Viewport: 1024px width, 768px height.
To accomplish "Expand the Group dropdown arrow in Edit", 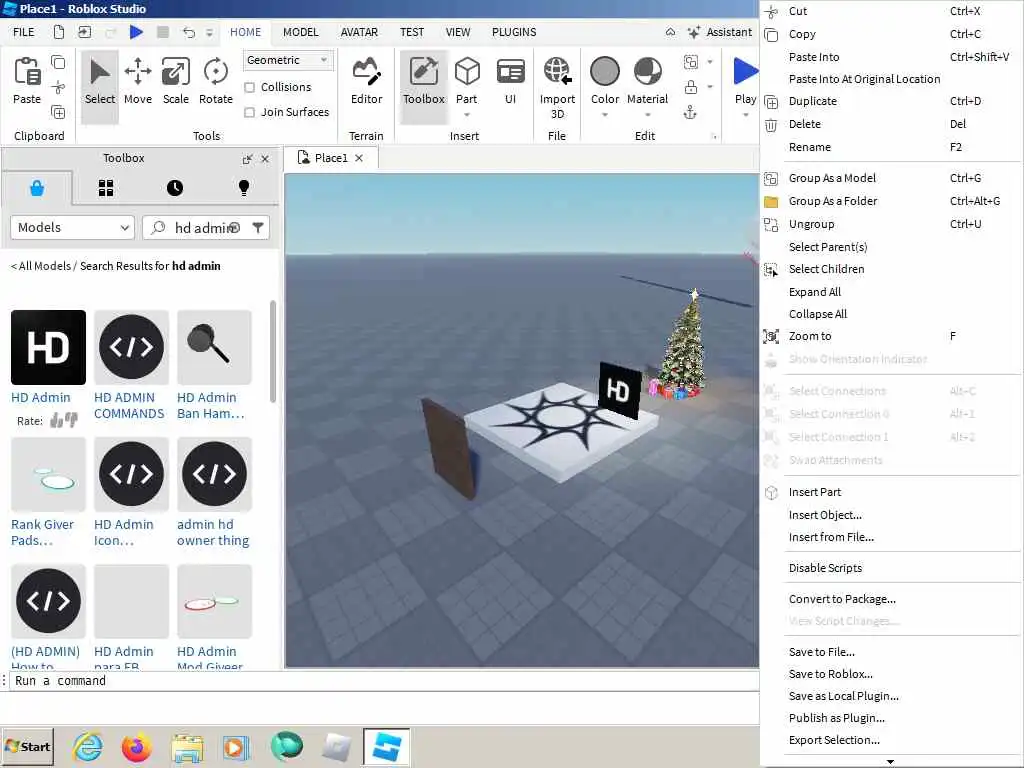I will [x=710, y=62].
